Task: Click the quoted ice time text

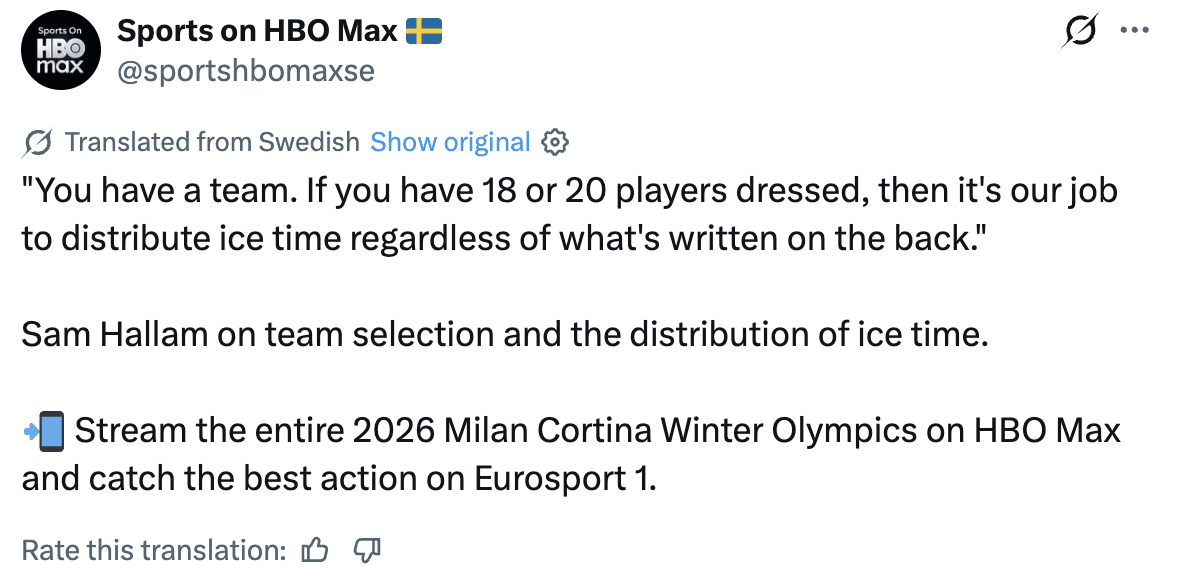Action: coord(568,214)
